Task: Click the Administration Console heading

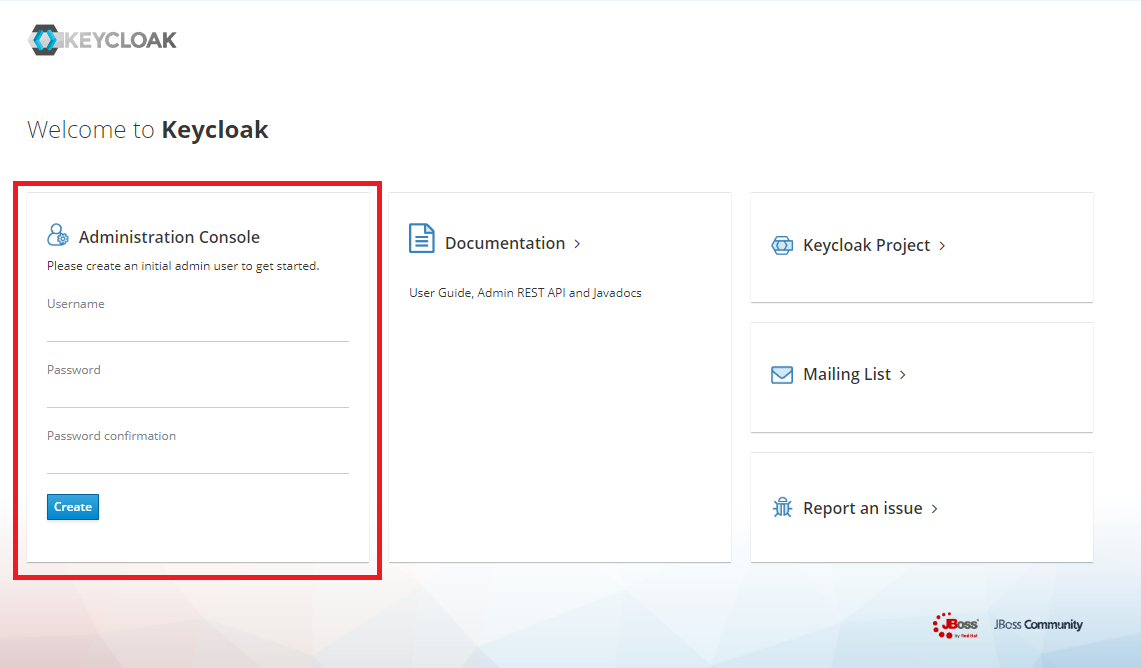Action: pos(170,237)
